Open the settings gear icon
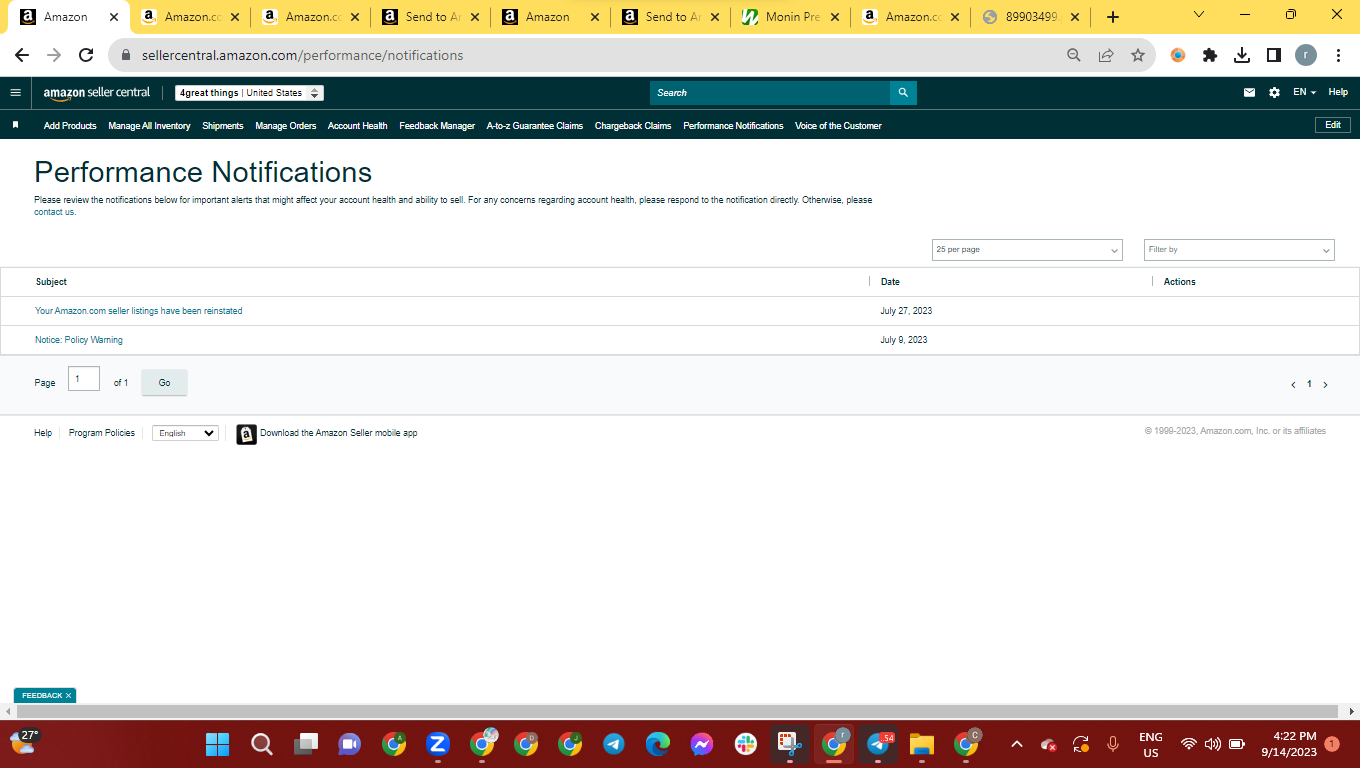Viewport: 1360px width, 768px height. pos(1274,93)
